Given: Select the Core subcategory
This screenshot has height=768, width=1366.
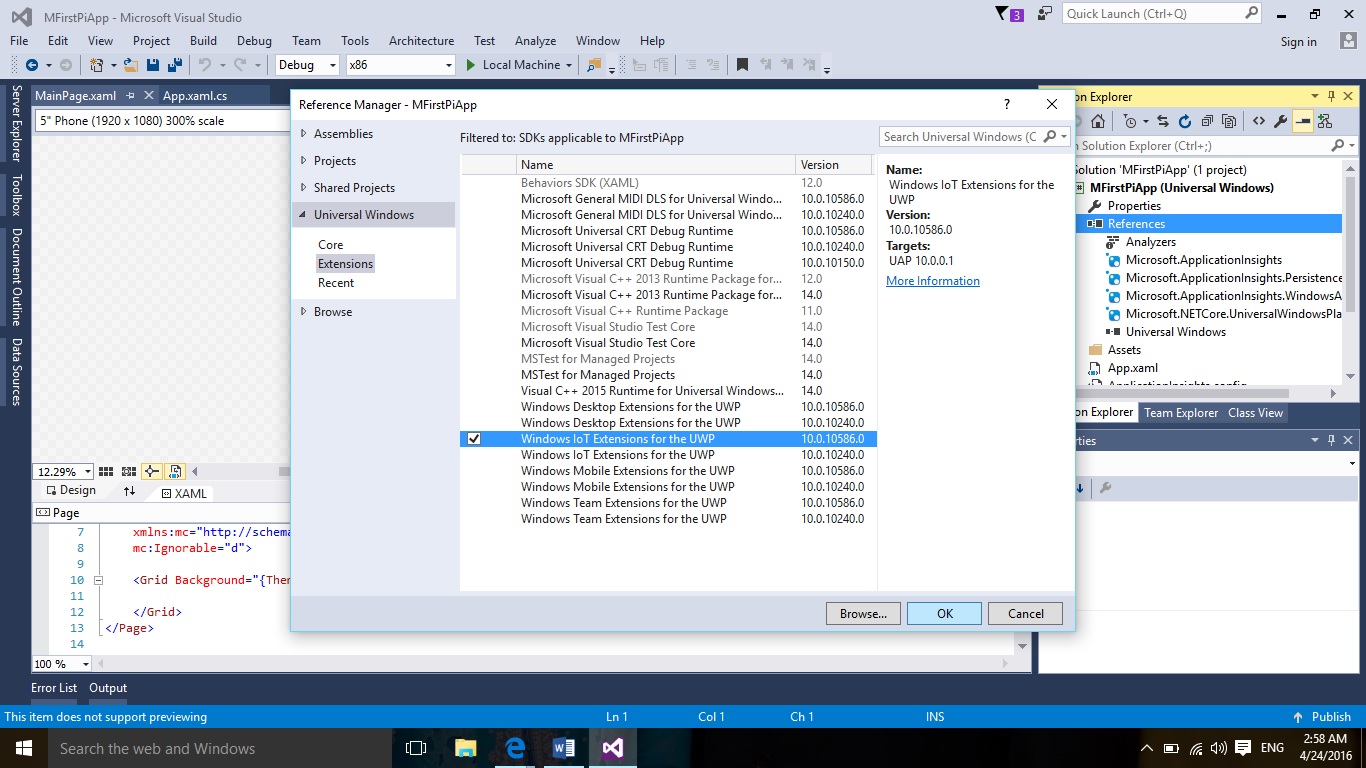Looking at the screenshot, I should pyautogui.click(x=330, y=245).
